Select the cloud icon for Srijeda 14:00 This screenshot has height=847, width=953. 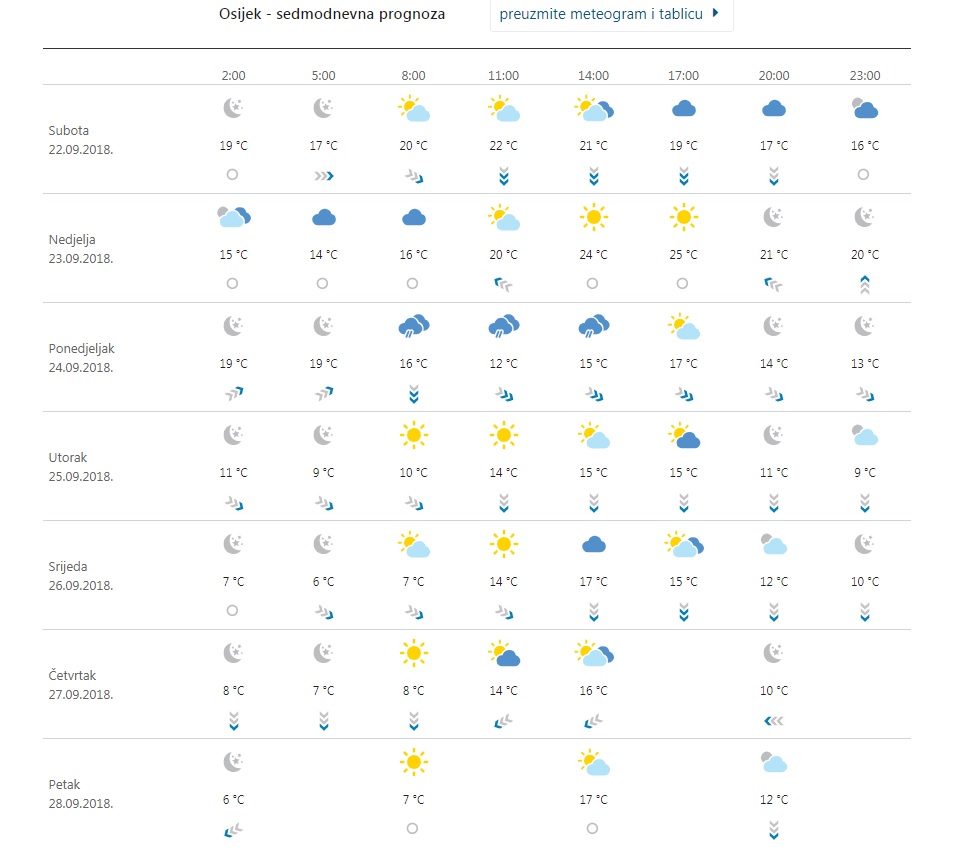point(593,543)
